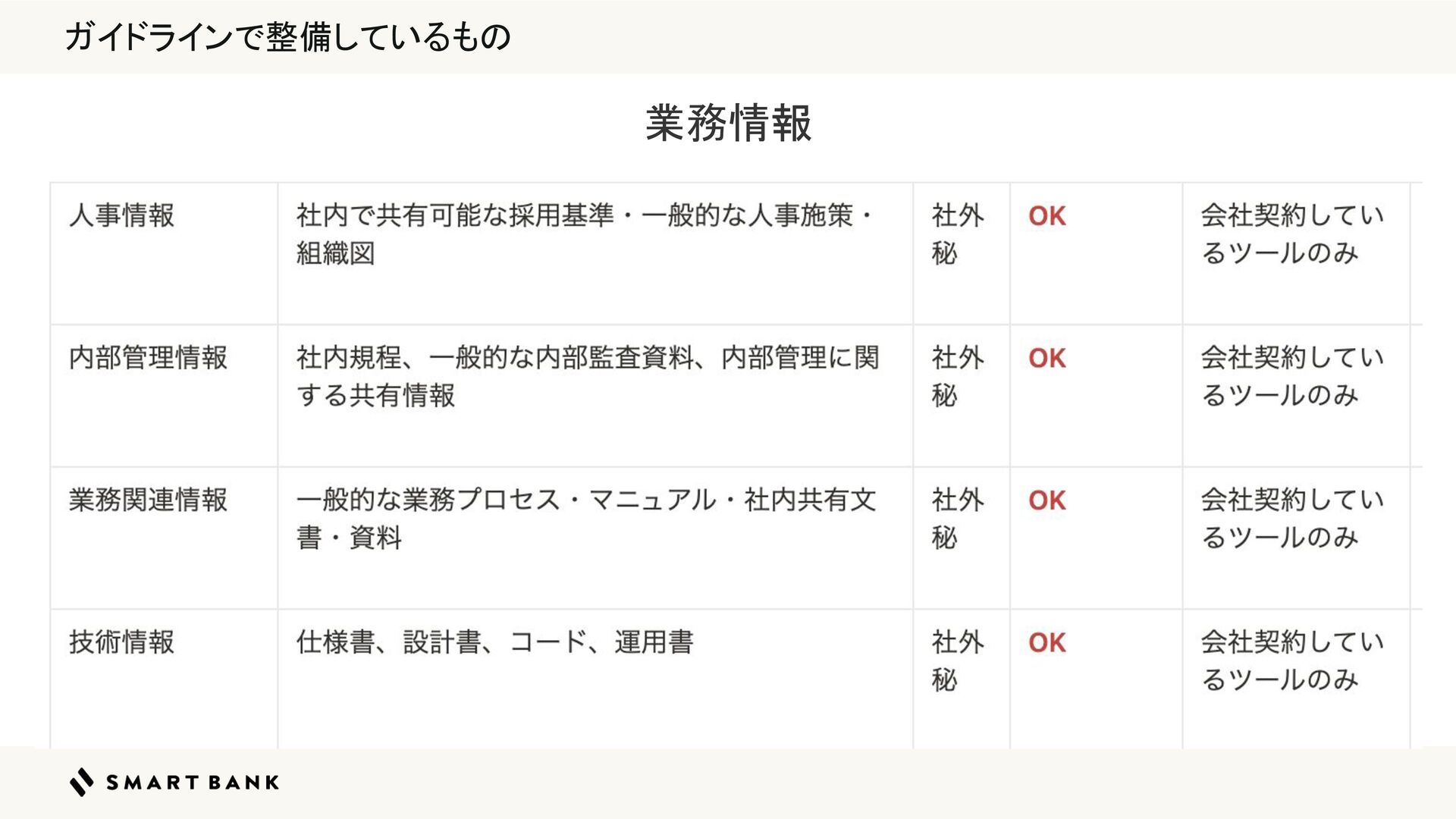Select the 技術情報 row label
Viewport: 1456px width, 819px height.
coord(121,642)
